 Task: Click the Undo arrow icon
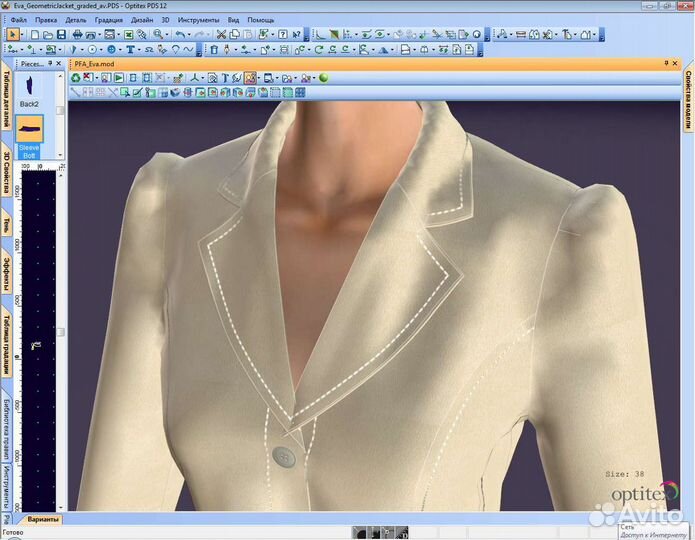tap(179, 34)
